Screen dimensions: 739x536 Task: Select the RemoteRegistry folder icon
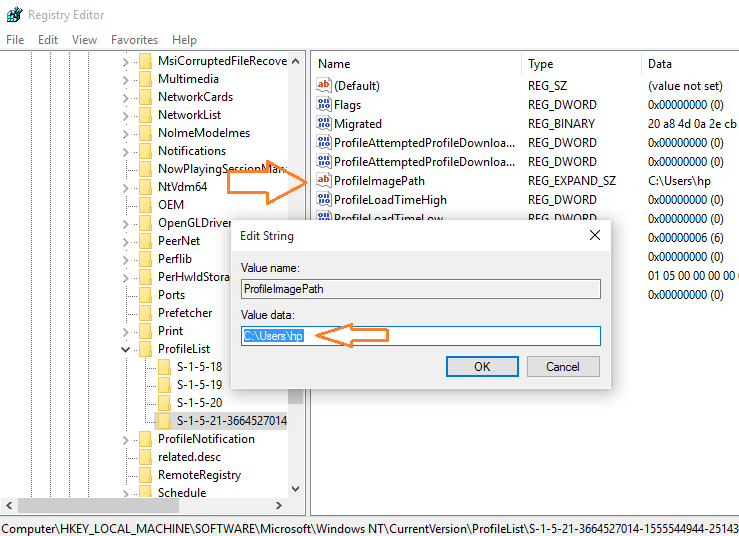[x=146, y=474]
